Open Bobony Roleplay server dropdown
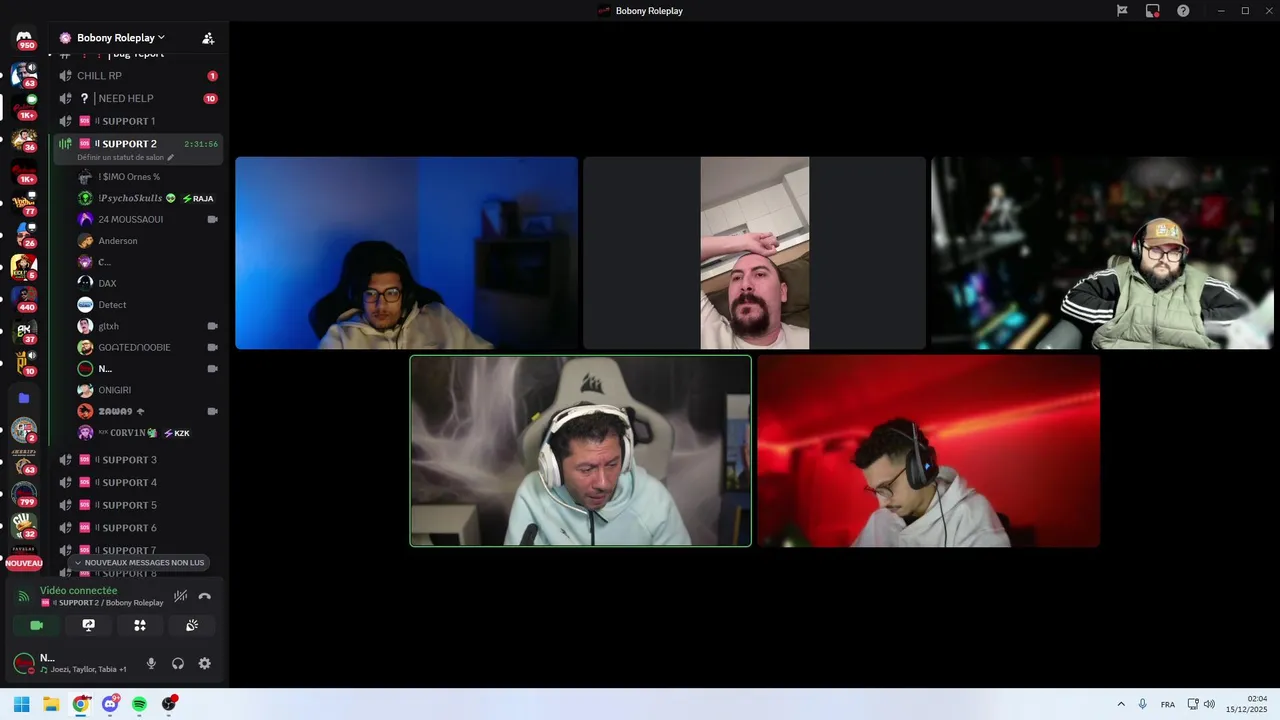The height and width of the screenshot is (720, 1280). 120,38
